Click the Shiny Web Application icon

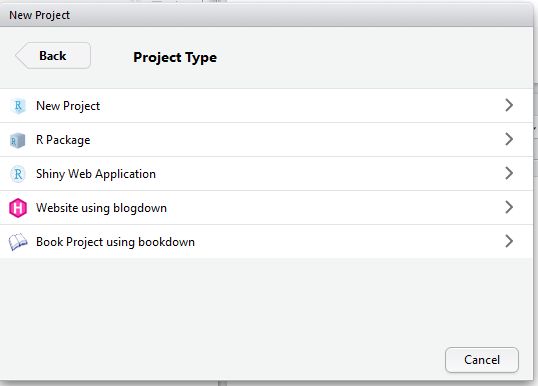coord(18,174)
